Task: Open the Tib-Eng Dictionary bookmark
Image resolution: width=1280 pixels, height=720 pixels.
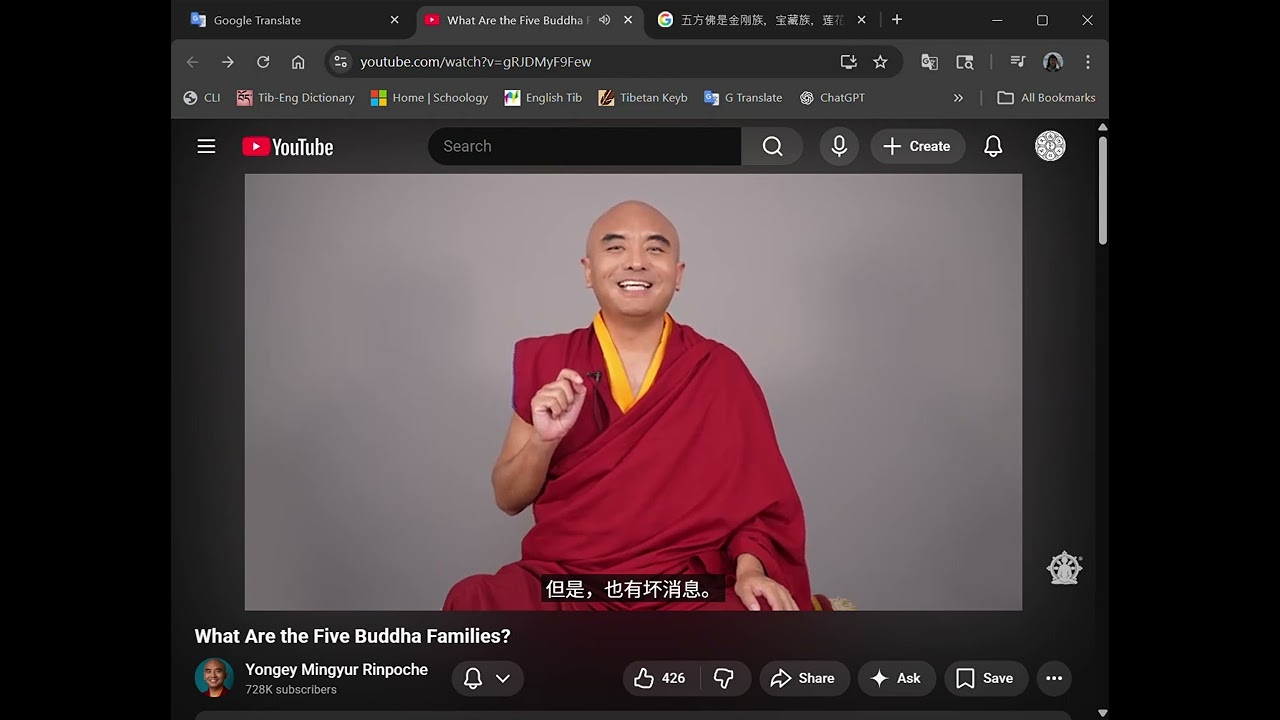Action: point(296,98)
